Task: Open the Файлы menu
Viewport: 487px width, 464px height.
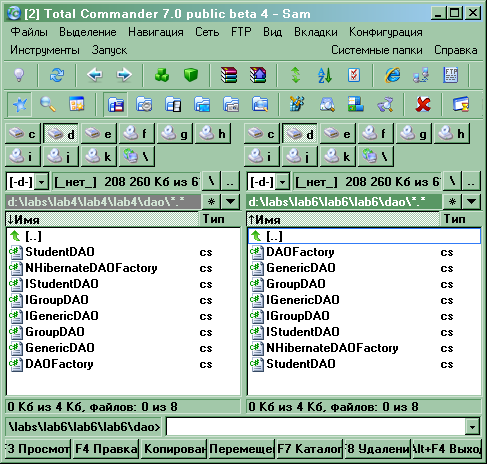Action: point(29,32)
